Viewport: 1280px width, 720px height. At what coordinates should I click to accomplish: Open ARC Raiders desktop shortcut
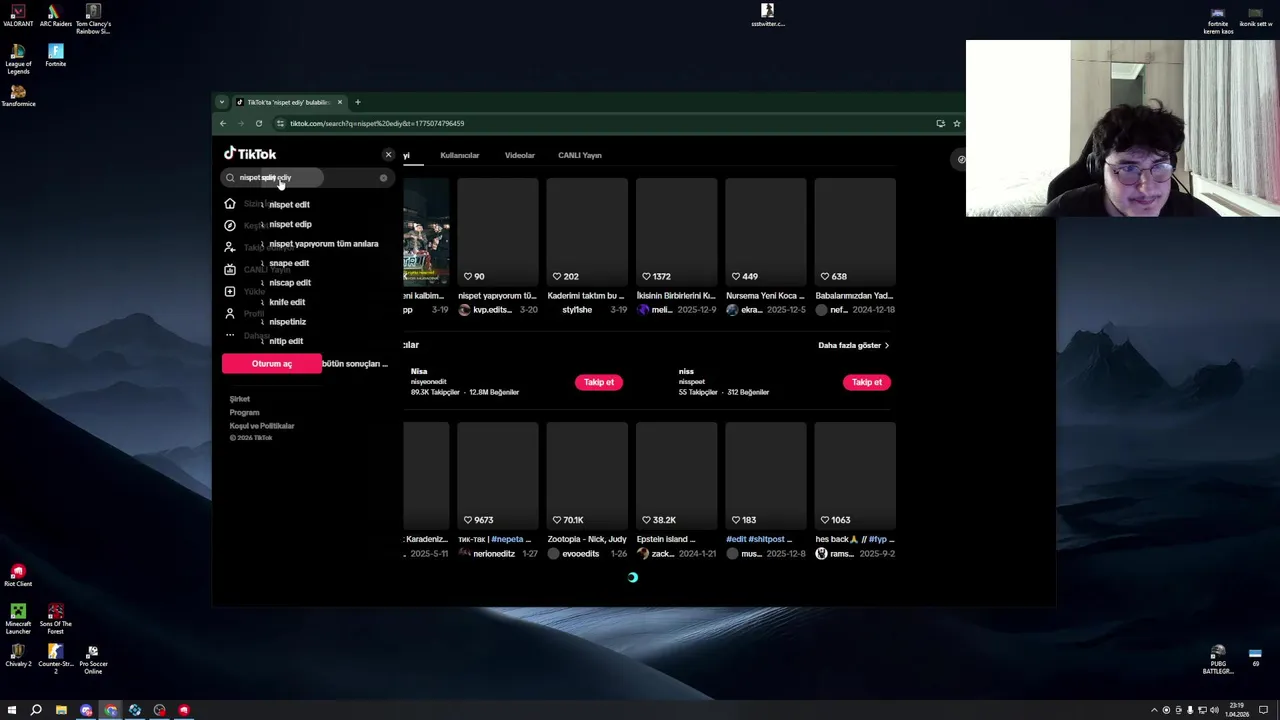(x=56, y=16)
